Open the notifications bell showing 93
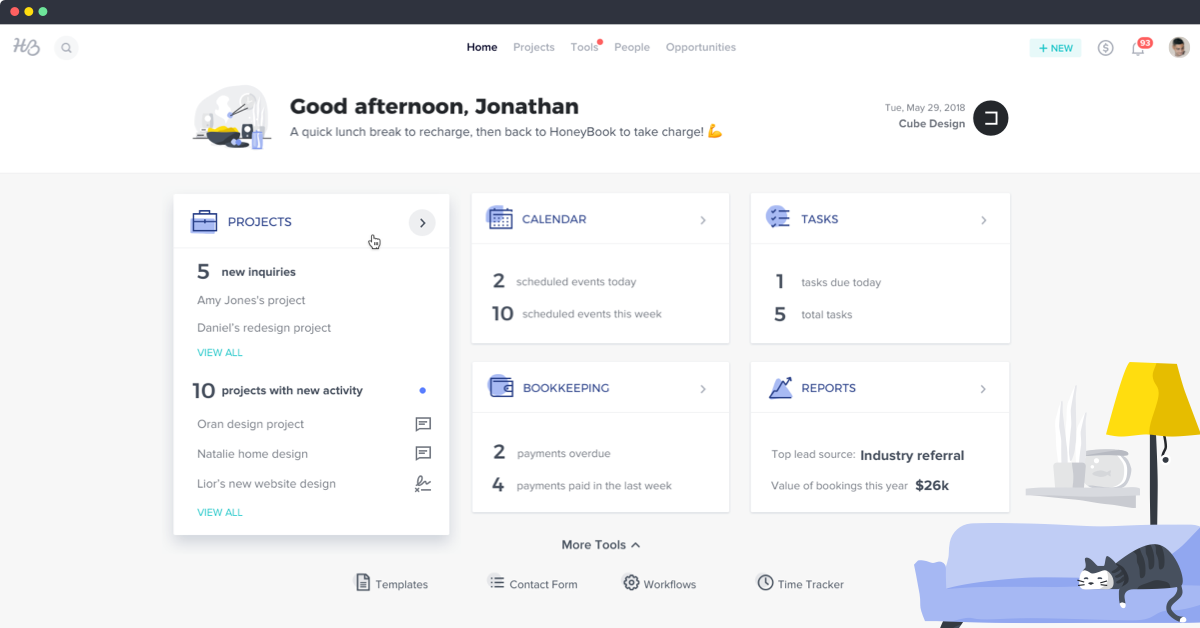The image size is (1200, 628). coord(1139,47)
